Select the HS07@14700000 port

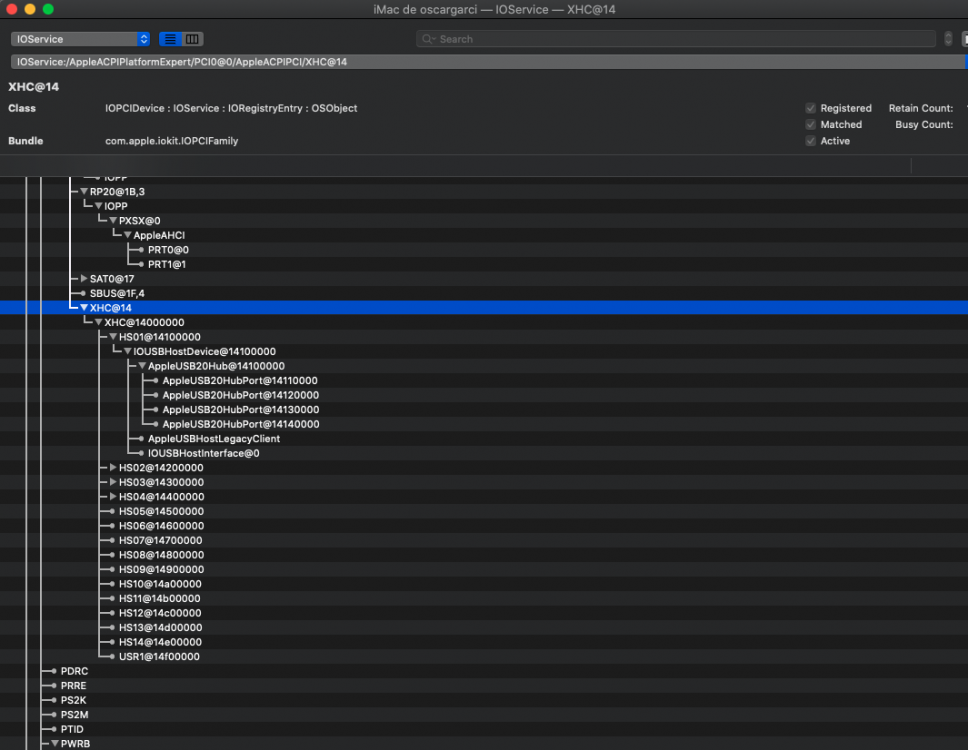(161, 540)
